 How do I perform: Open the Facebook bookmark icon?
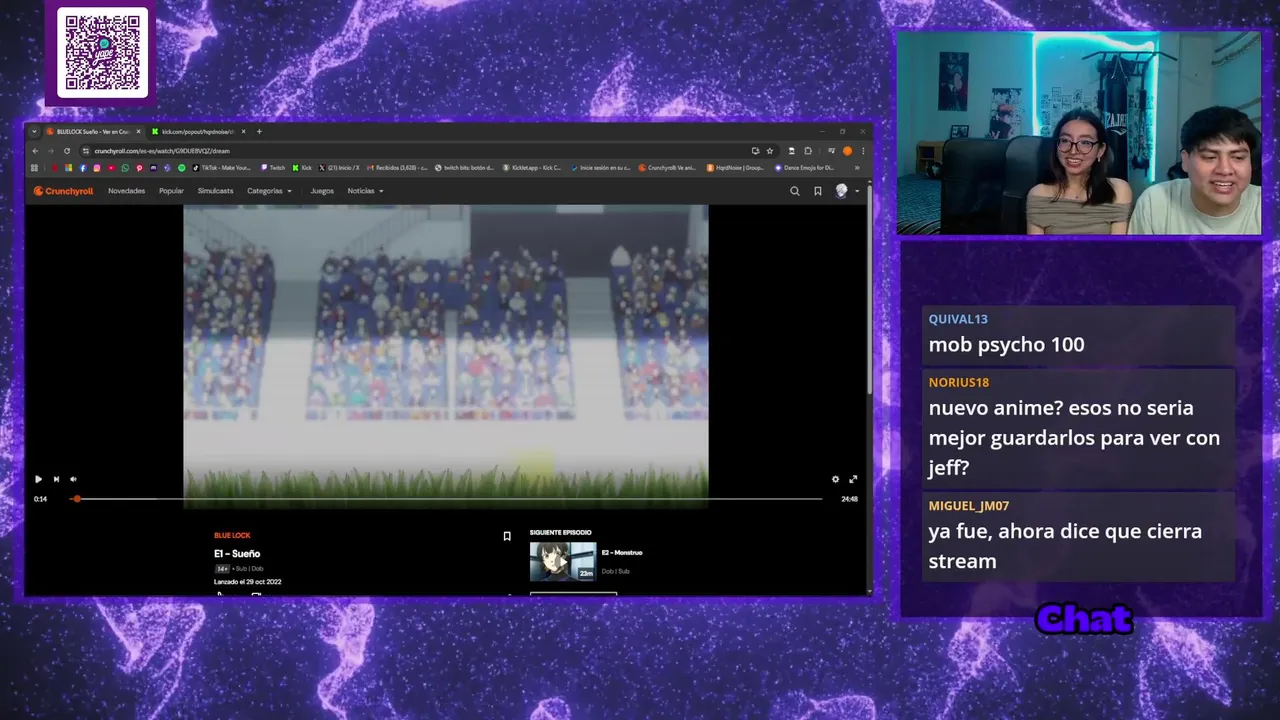pos(83,168)
